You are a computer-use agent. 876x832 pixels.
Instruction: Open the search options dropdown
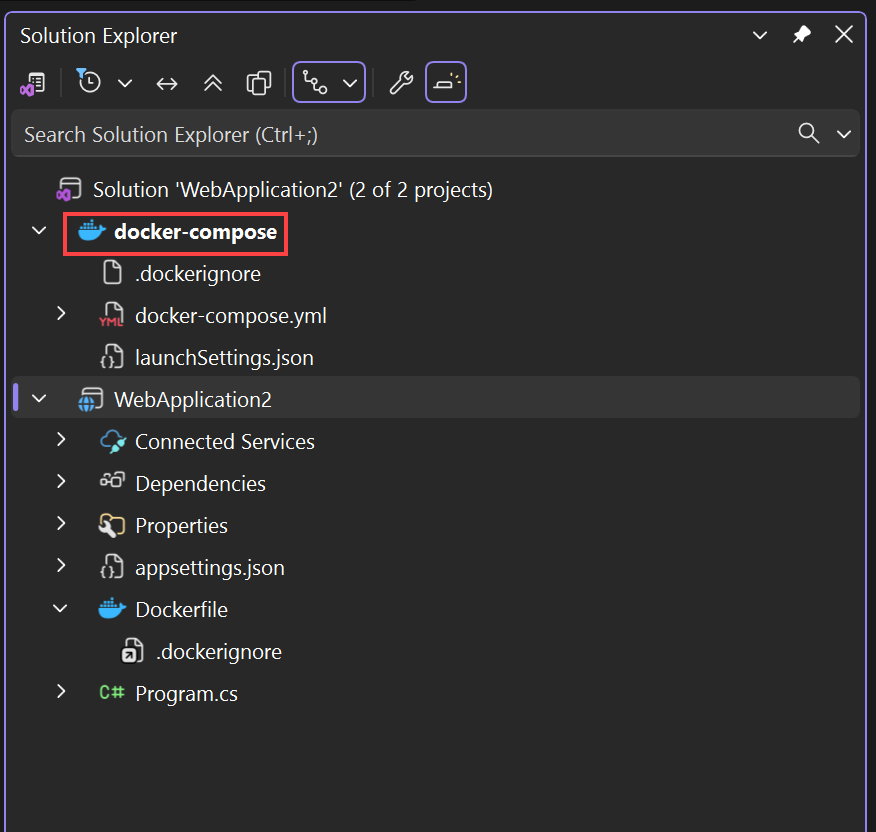pos(845,132)
